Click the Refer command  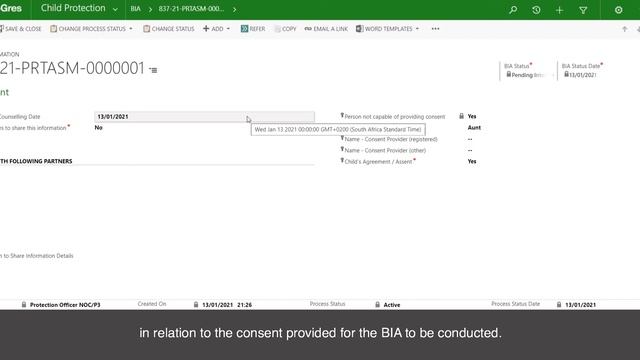coord(253,29)
